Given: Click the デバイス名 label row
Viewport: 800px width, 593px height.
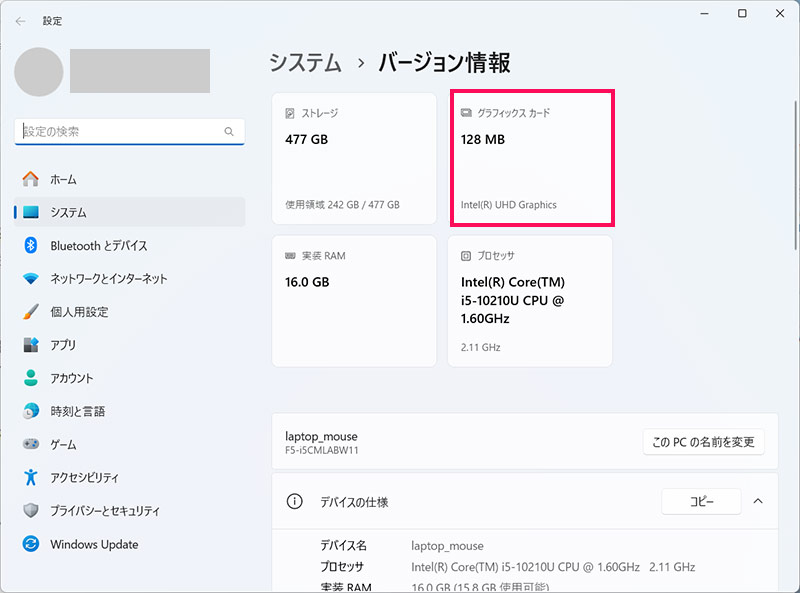Looking at the screenshot, I should point(343,546).
